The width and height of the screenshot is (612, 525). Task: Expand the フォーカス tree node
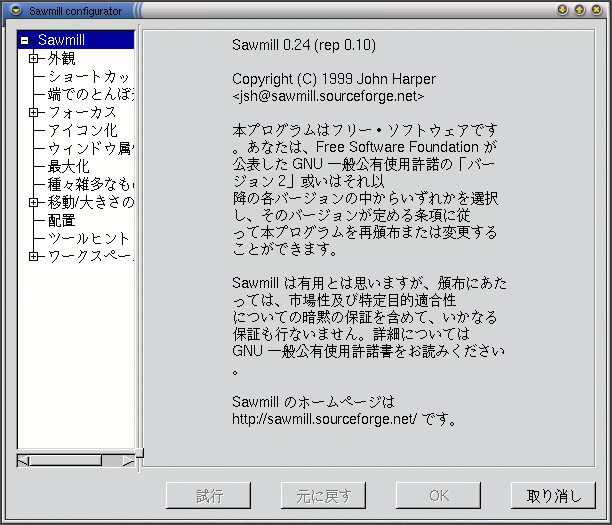click(x=34, y=112)
